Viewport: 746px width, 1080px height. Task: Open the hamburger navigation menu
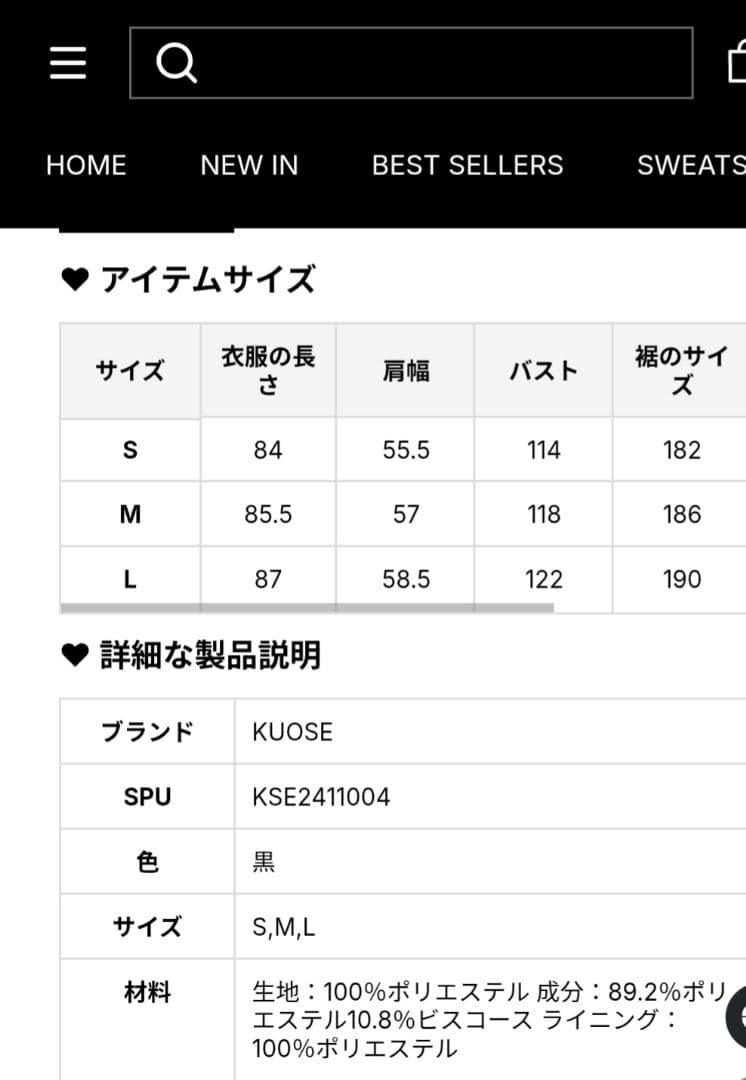pos(66,63)
